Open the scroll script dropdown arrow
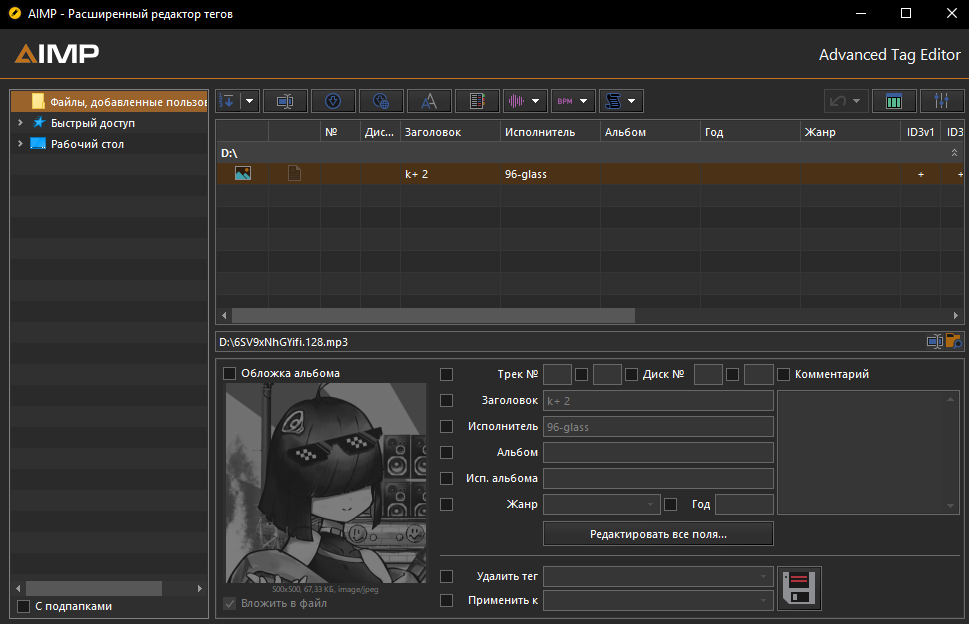The image size is (969, 624). 632,101
